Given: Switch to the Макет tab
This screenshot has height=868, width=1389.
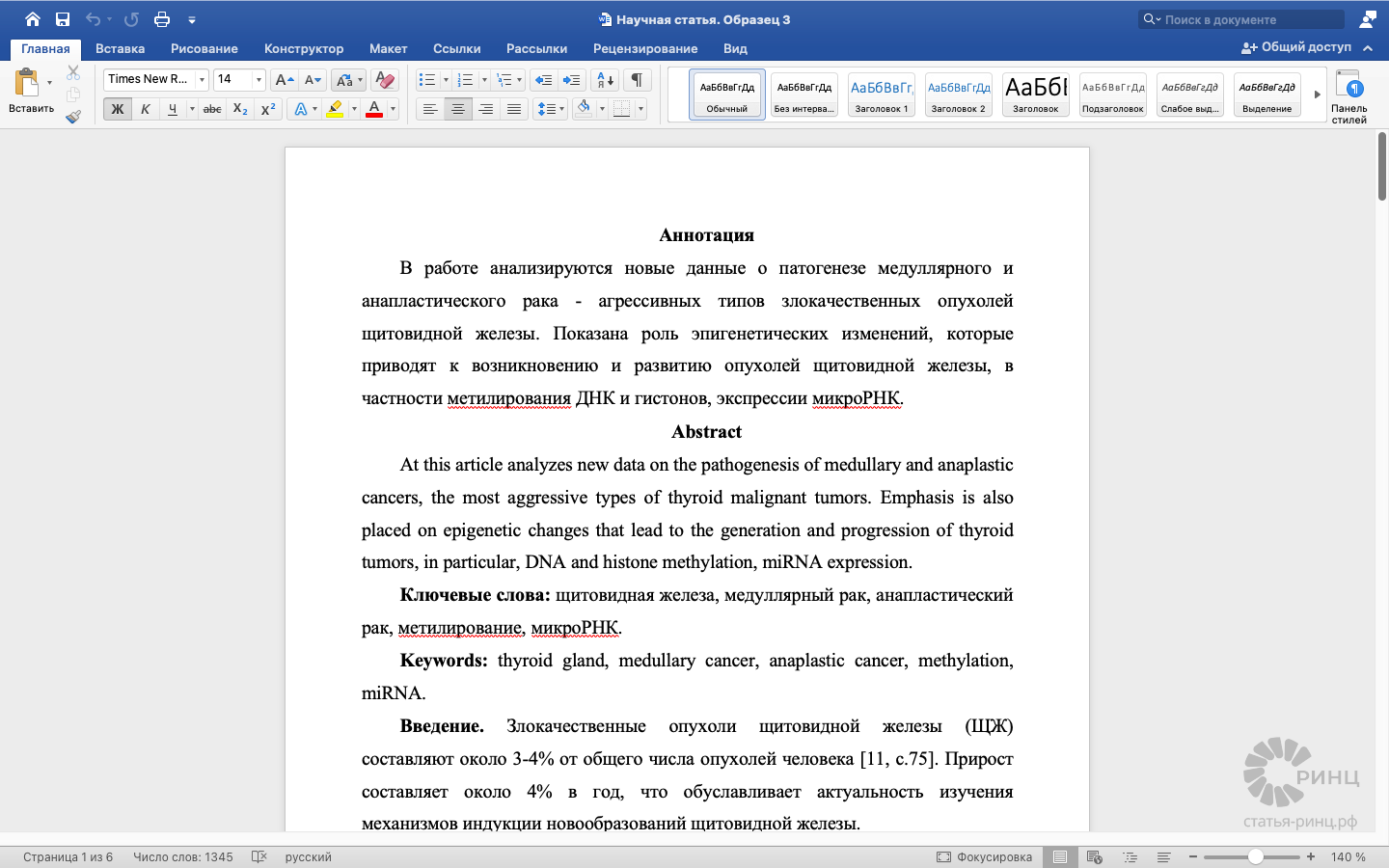Looking at the screenshot, I should pyautogui.click(x=389, y=48).
